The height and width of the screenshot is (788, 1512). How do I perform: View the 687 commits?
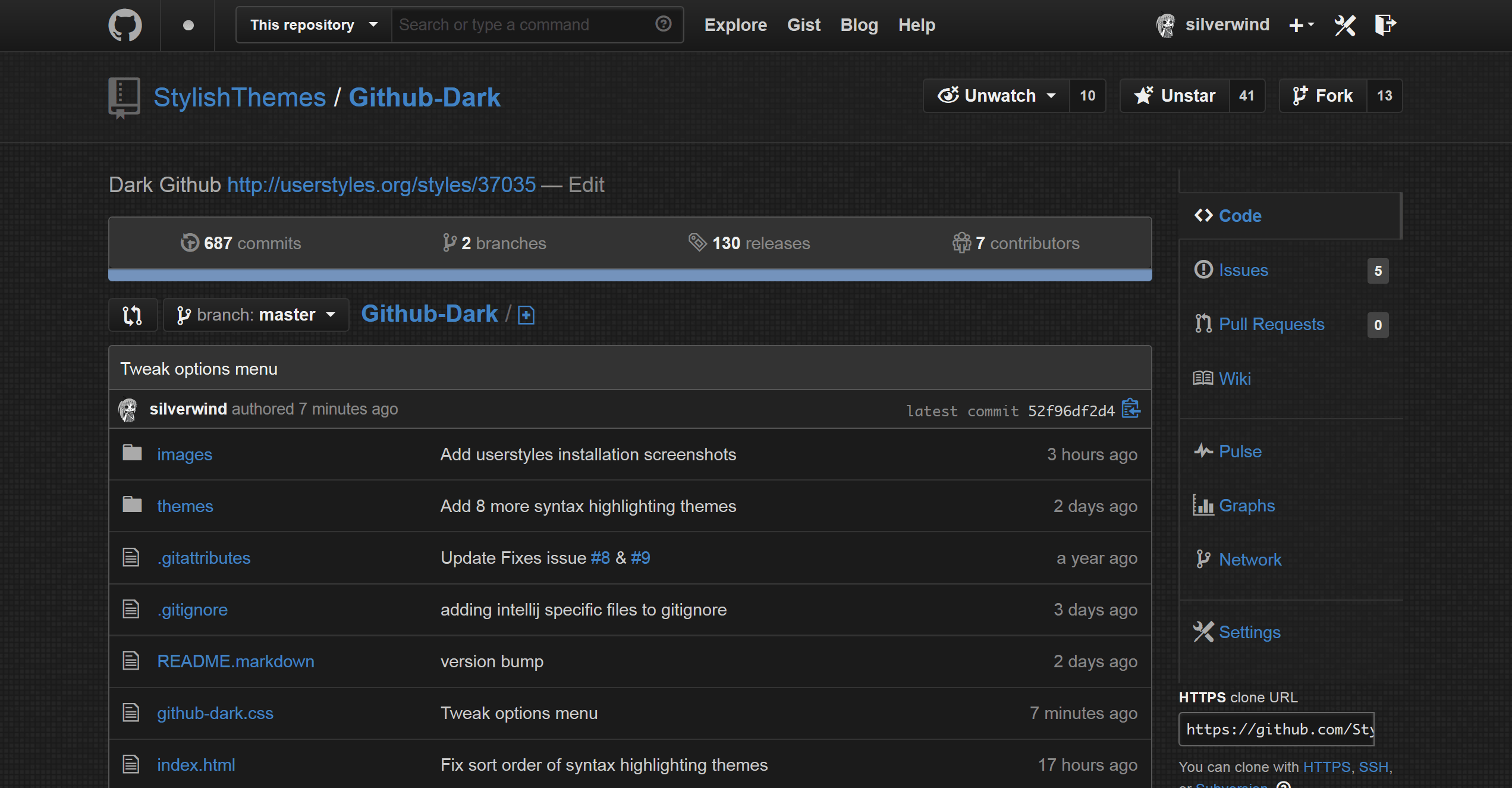241,243
